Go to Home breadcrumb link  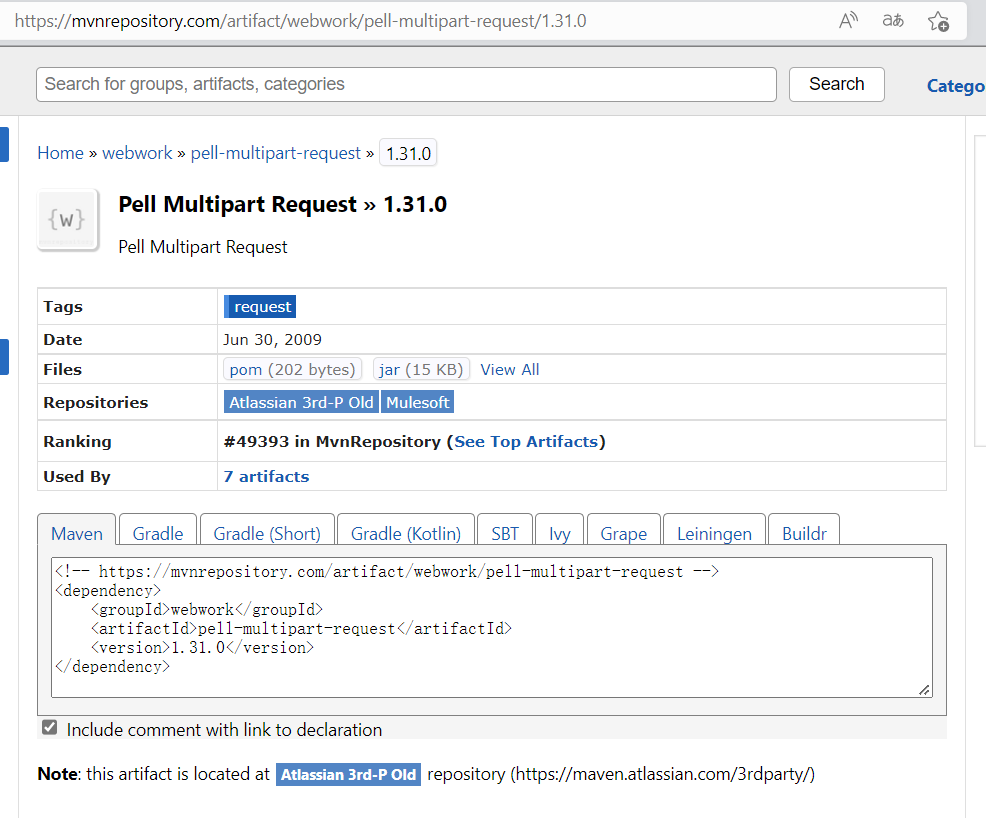pos(60,153)
